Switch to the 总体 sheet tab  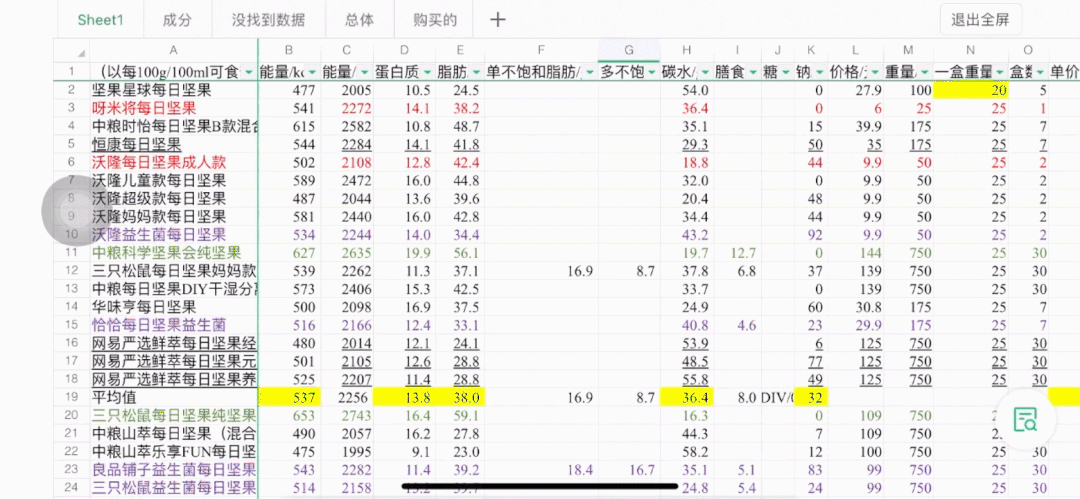pyautogui.click(x=360, y=19)
